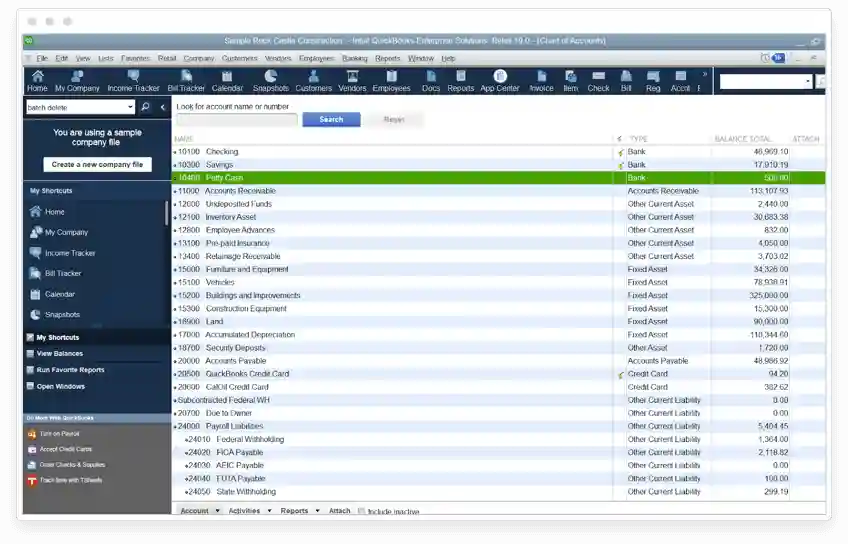Open the Employees center icon
The height and width of the screenshot is (544, 848).
[392, 81]
